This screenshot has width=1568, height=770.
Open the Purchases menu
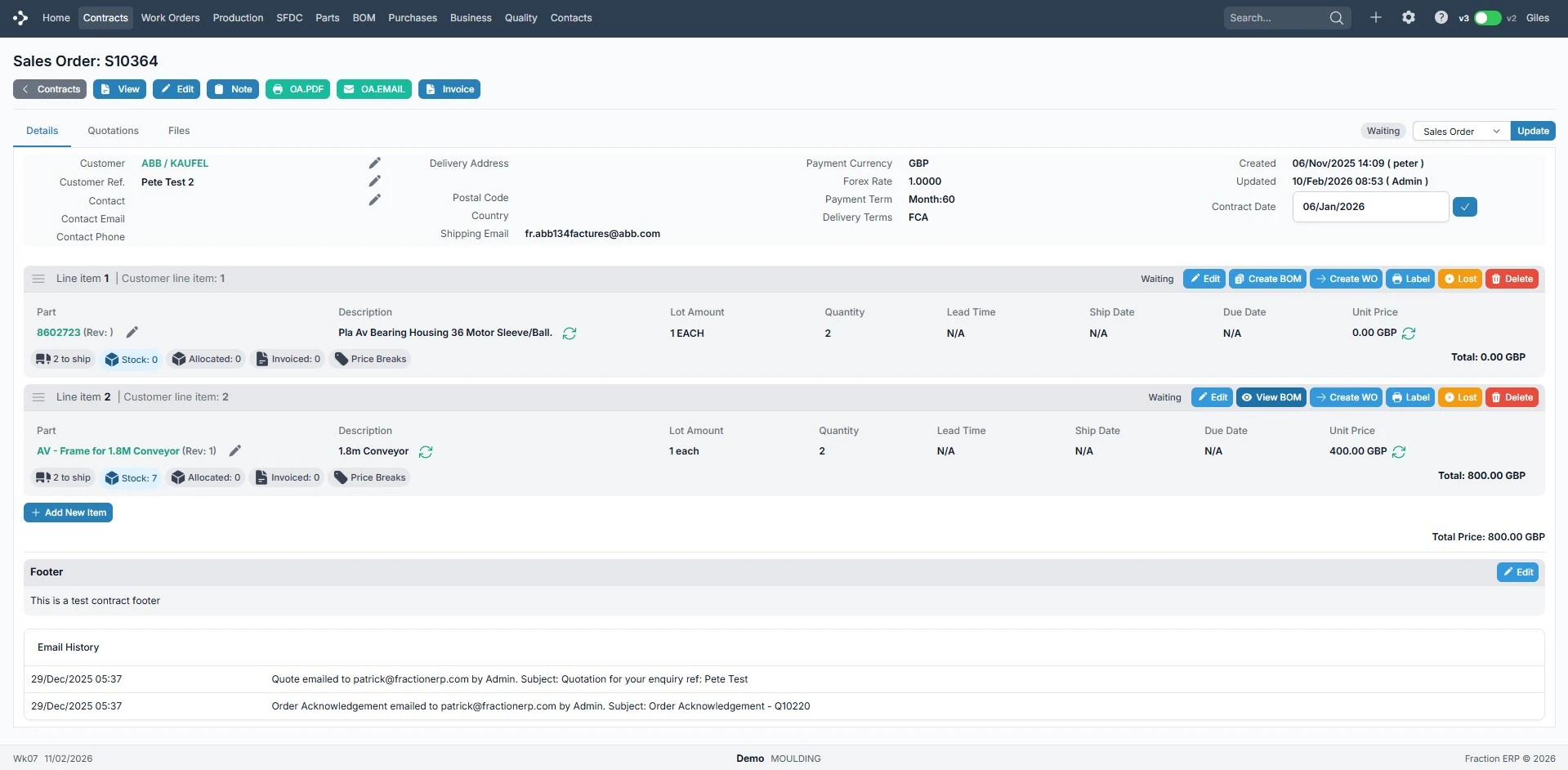412,18
